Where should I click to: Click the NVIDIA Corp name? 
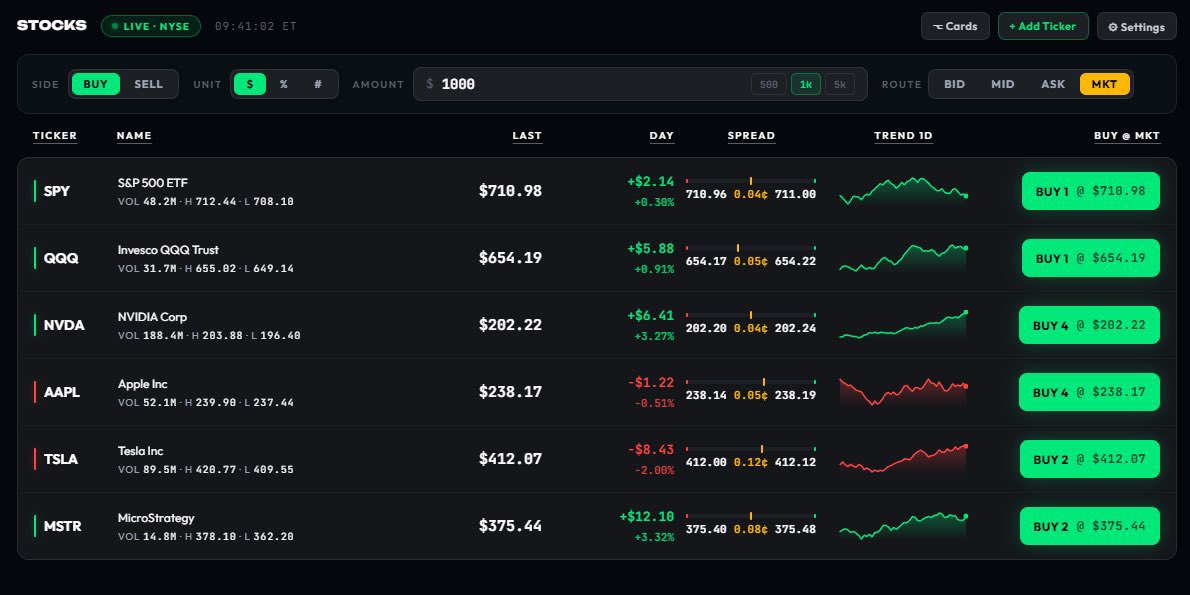click(x=153, y=316)
